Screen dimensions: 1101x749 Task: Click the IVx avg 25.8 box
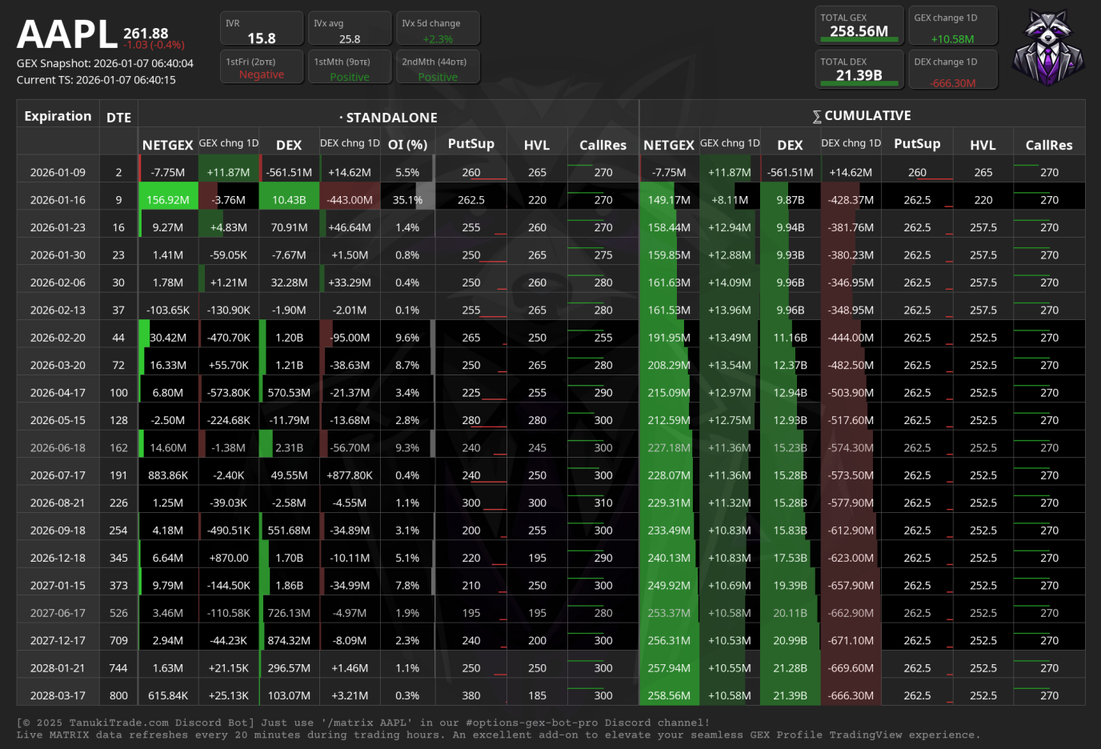coord(349,29)
